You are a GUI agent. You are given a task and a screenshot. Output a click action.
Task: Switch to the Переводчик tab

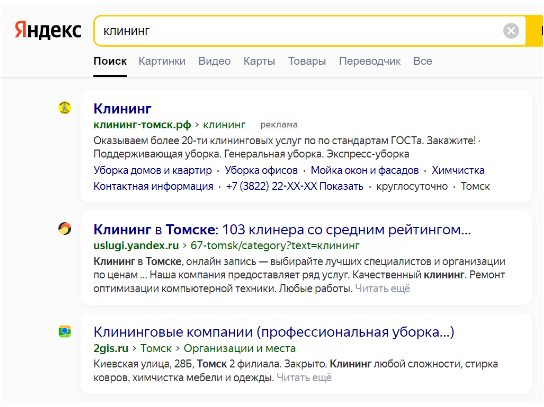point(370,61)
